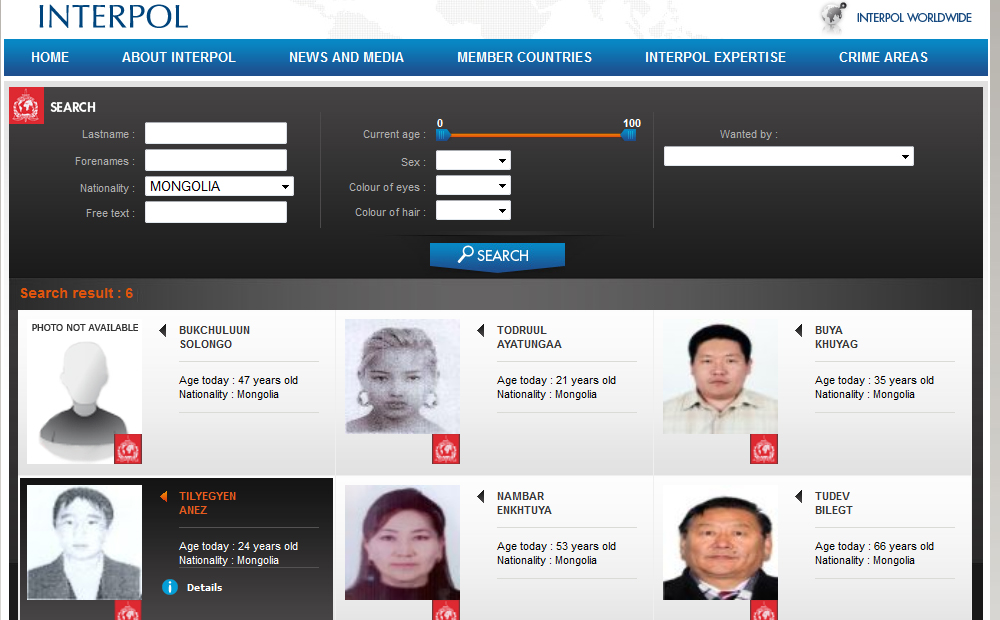
Task: Click the blue info icon next to Details
Action: pyautogui.click(x=170, y=587)
